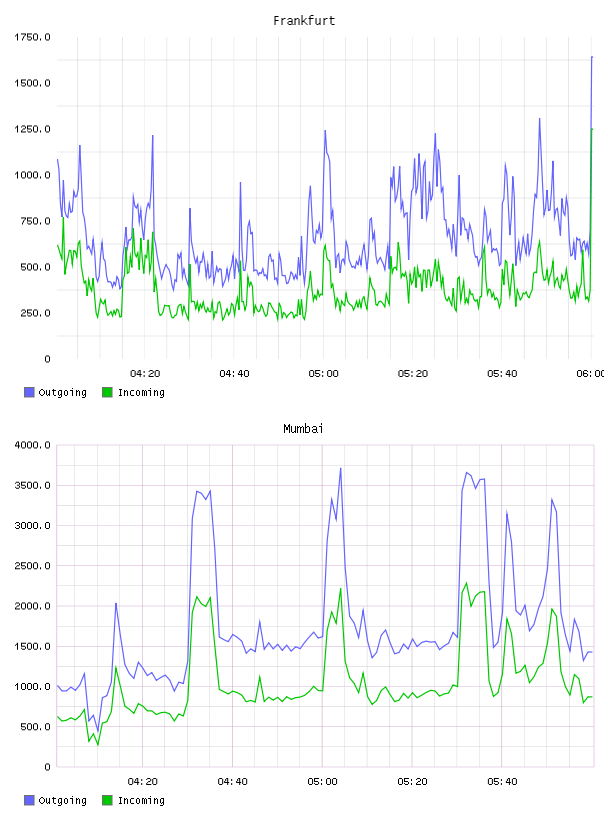
Task: Click the 3000.0 y-axis label on Mumbai
Action: (32, 526)
